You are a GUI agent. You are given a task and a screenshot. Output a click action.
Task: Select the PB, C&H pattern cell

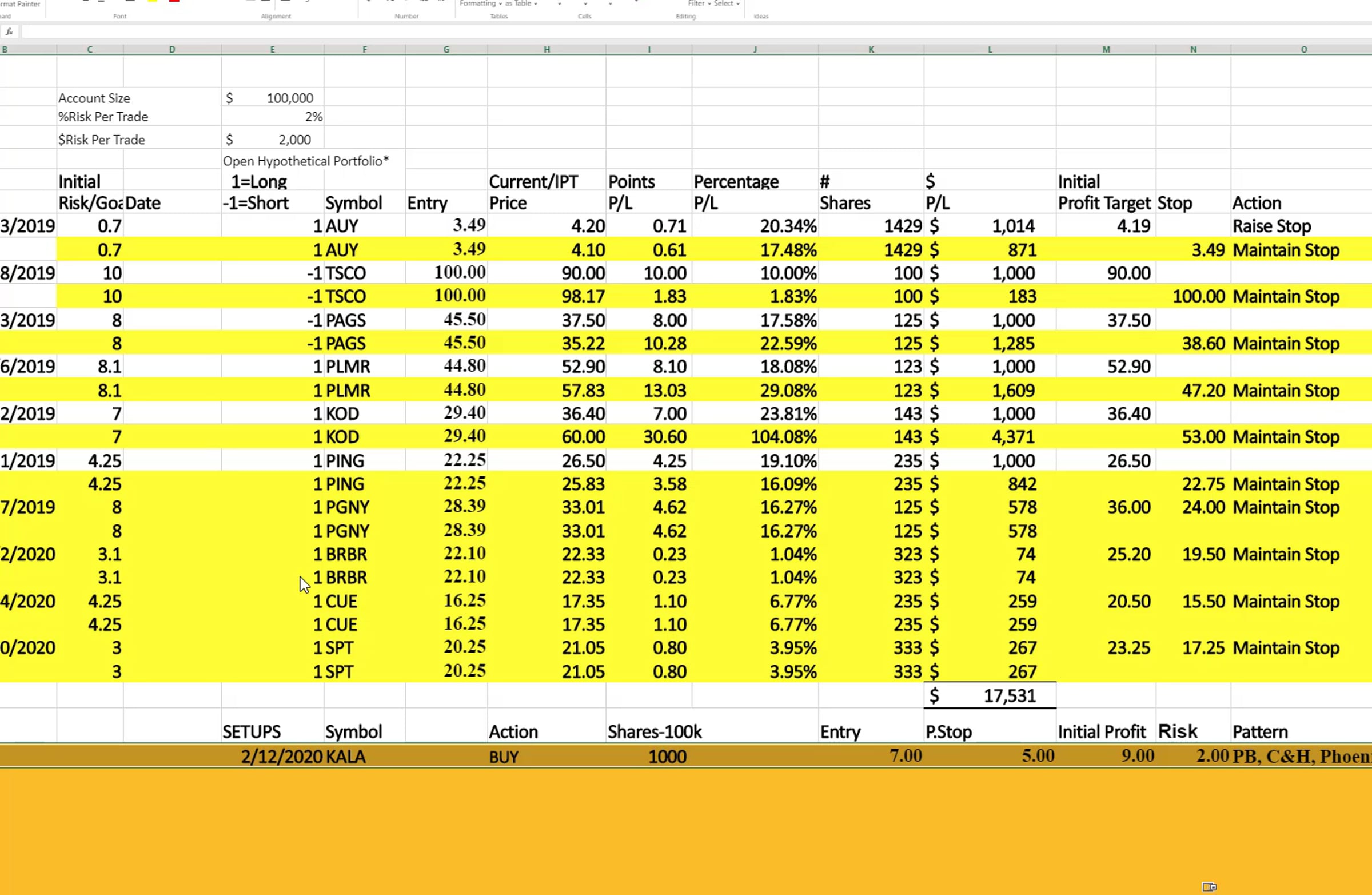(1301, 757)
